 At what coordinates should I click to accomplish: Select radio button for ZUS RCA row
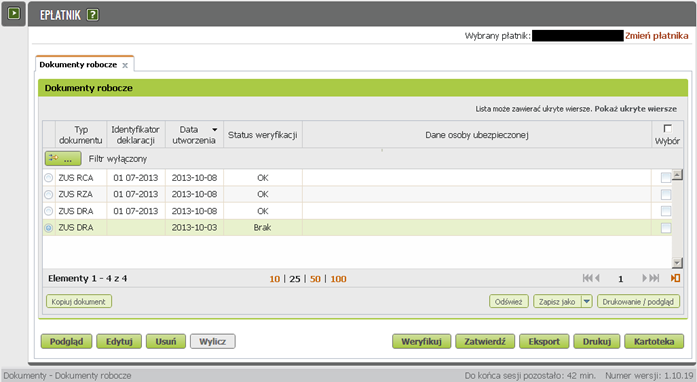click(x=48, y=178)
